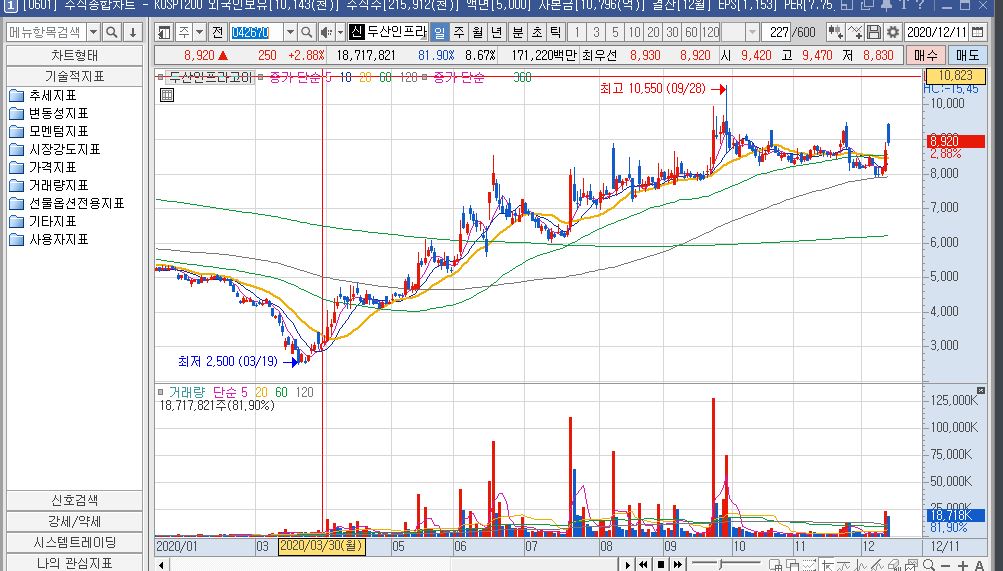Viewport: 1003px width, 571px height.
Task: Close the volume panel with small x
Action: pos(981,390)
